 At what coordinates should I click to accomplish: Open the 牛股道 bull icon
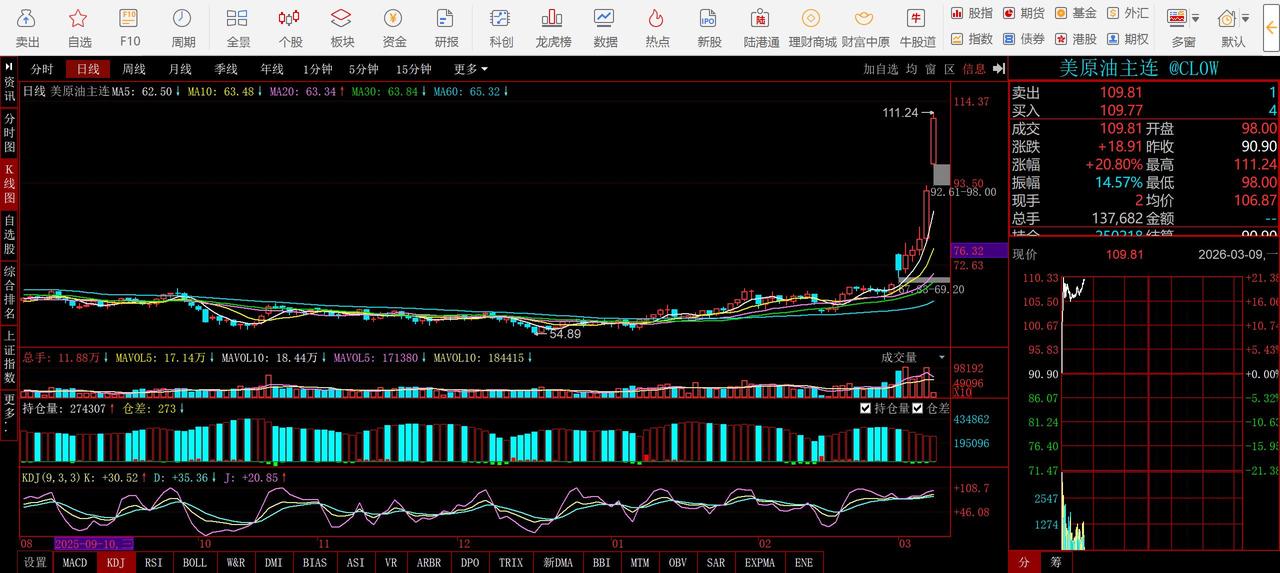(x=917, y=27)
